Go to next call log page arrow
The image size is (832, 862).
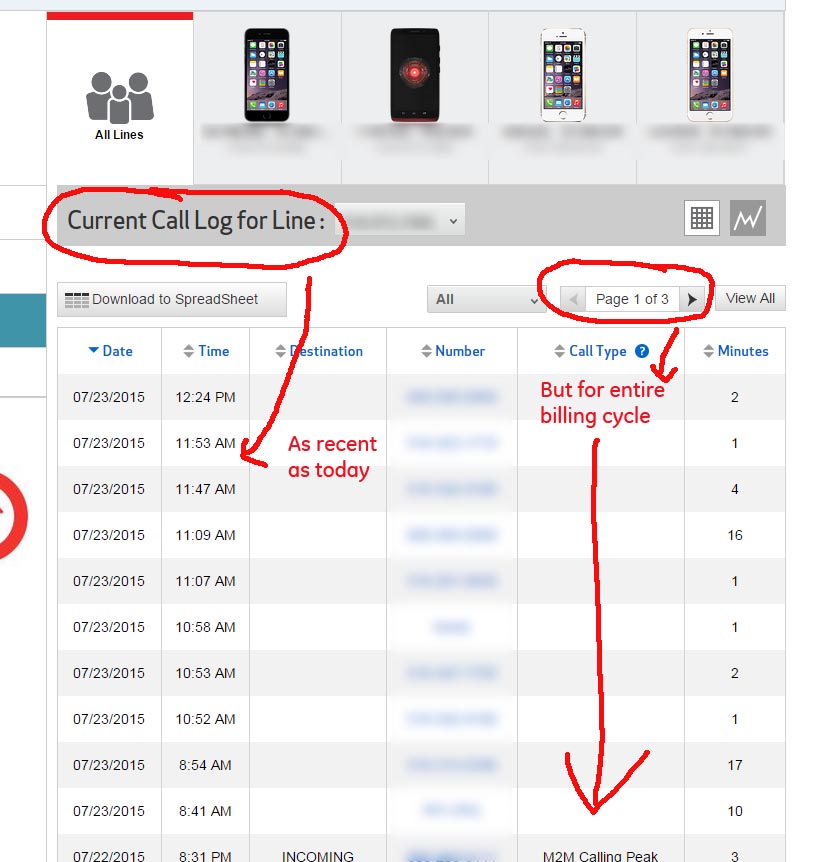click(x=692, y=299)
